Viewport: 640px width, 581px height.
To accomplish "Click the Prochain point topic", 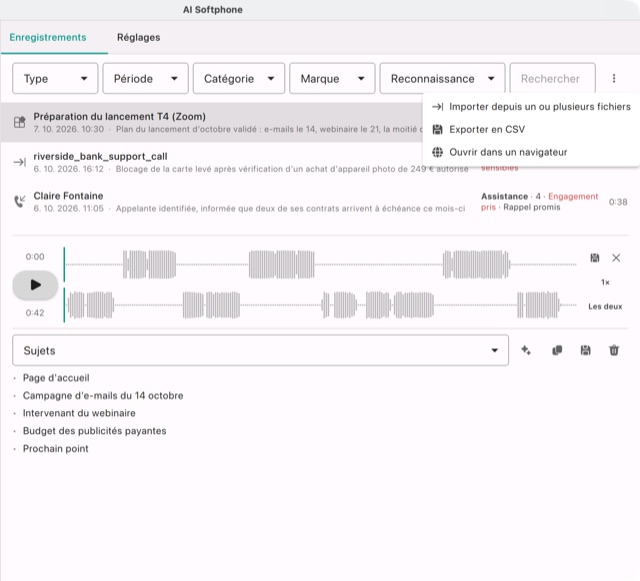I will pos(56,448).
